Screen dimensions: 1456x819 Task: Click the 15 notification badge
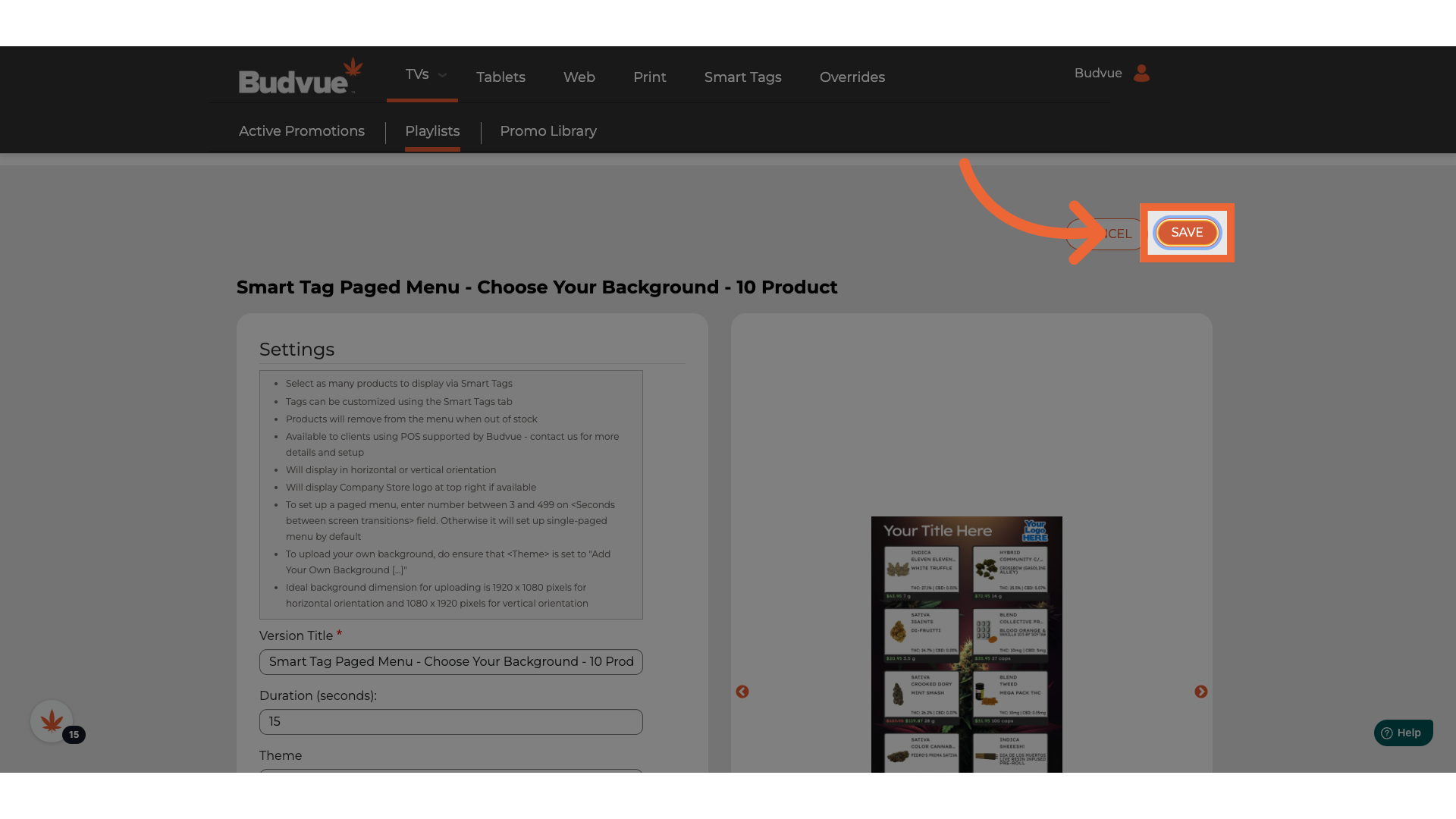coord(74,734)
